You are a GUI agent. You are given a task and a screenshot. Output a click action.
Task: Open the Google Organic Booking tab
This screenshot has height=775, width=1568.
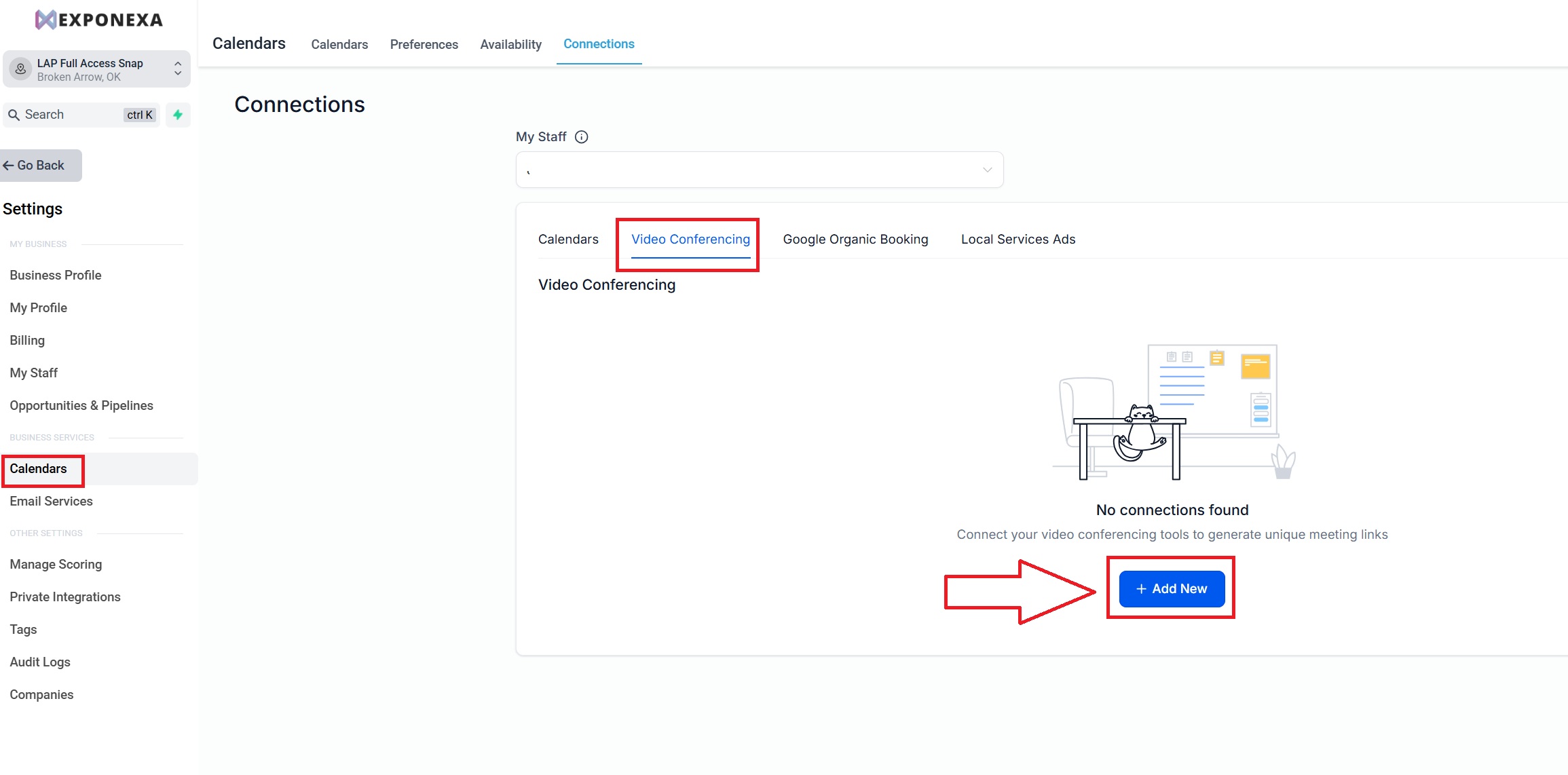tap(855, 240)
